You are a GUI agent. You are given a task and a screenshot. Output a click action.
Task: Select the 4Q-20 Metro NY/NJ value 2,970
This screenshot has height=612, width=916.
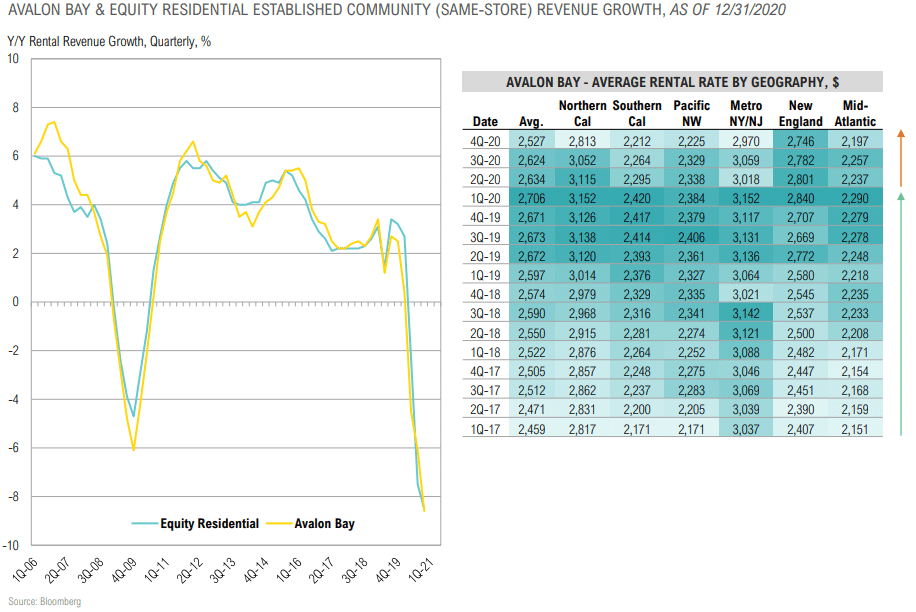746,141
